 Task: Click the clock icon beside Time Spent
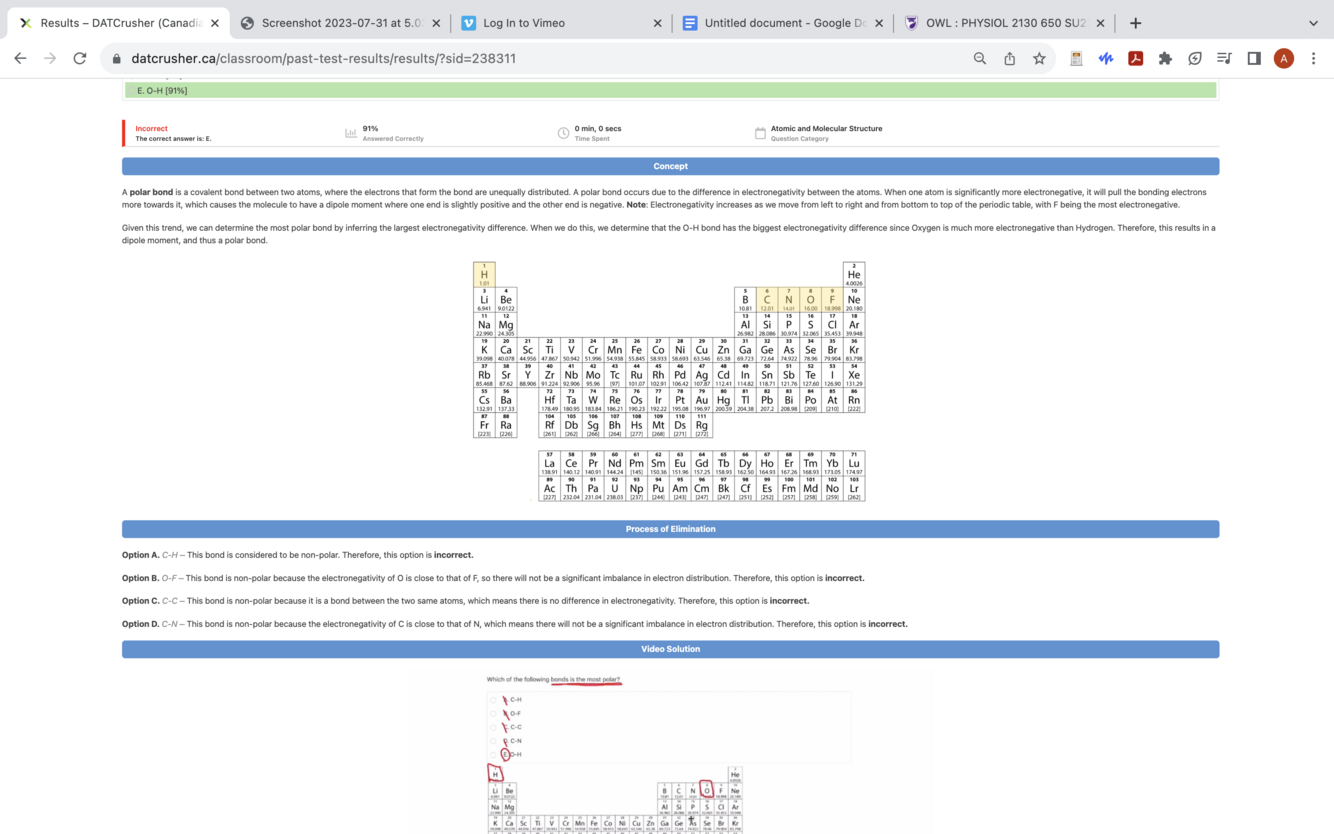563,133
